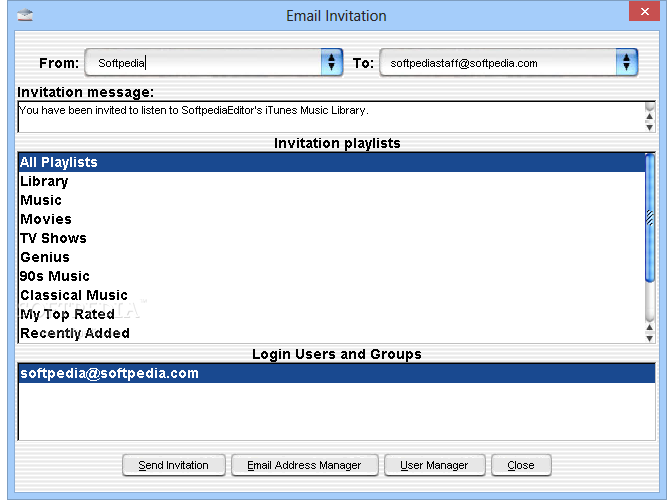Select the Library playlist row
The height and width of the screenshot is (500, 667).
pos(331,181)
